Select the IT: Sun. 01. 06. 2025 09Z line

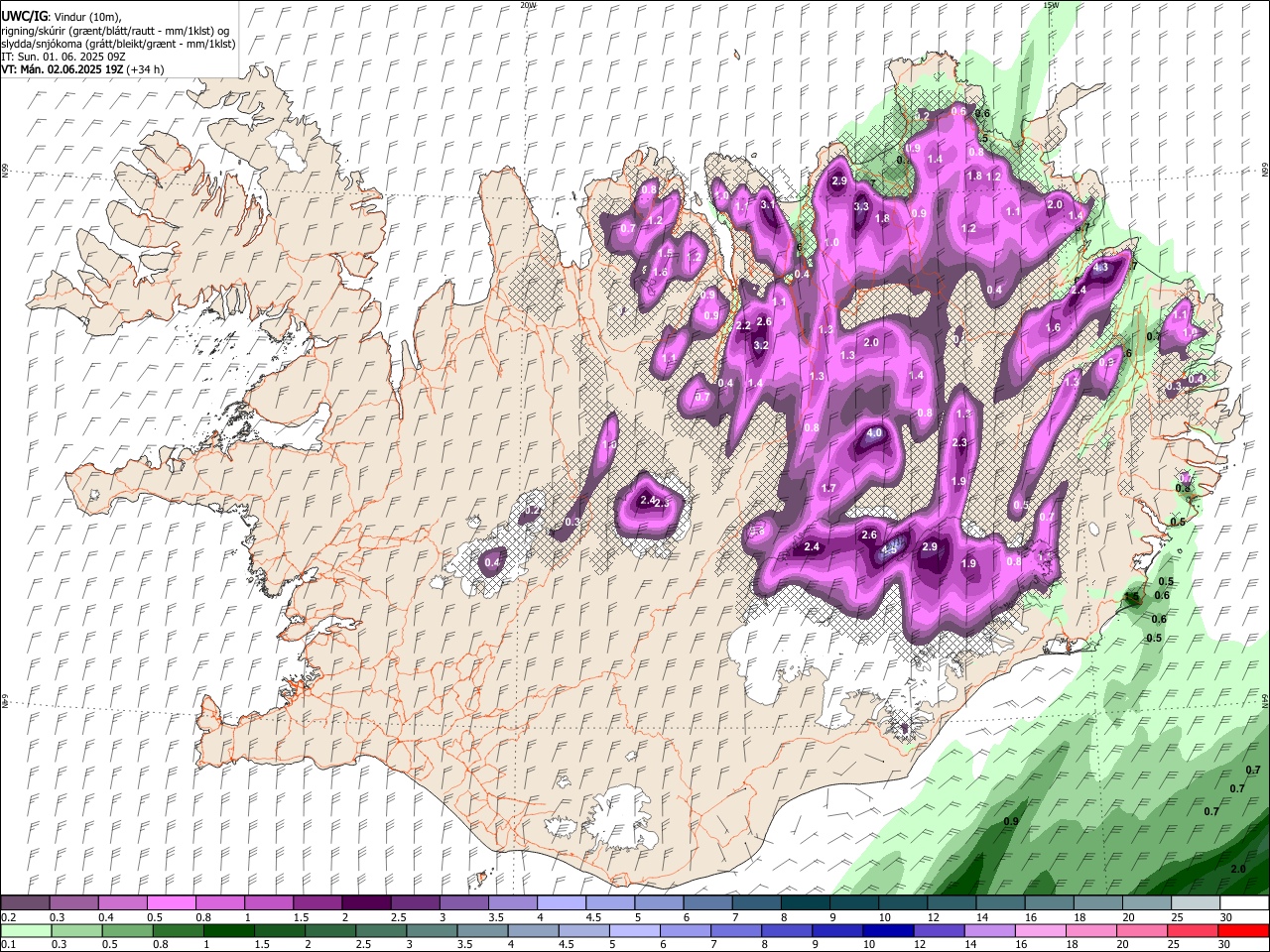pyautogui.click(x=63, y=57)
